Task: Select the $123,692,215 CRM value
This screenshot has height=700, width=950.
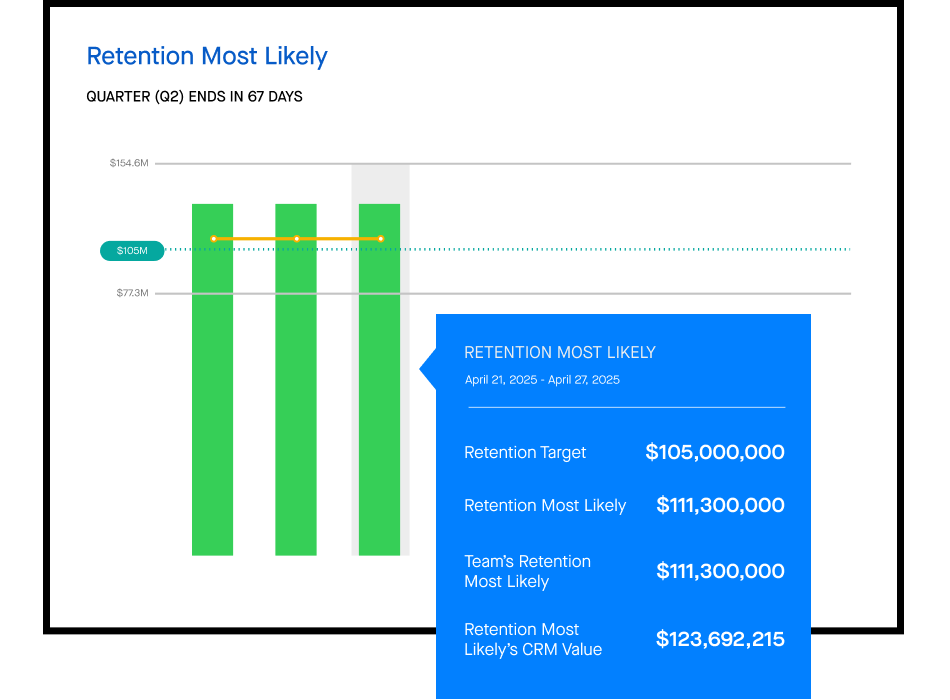Action: (720, 640)
